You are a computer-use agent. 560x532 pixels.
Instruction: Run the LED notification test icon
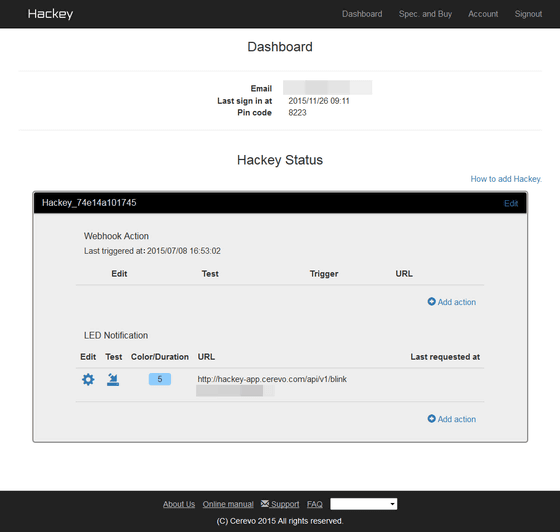[113, 379]
